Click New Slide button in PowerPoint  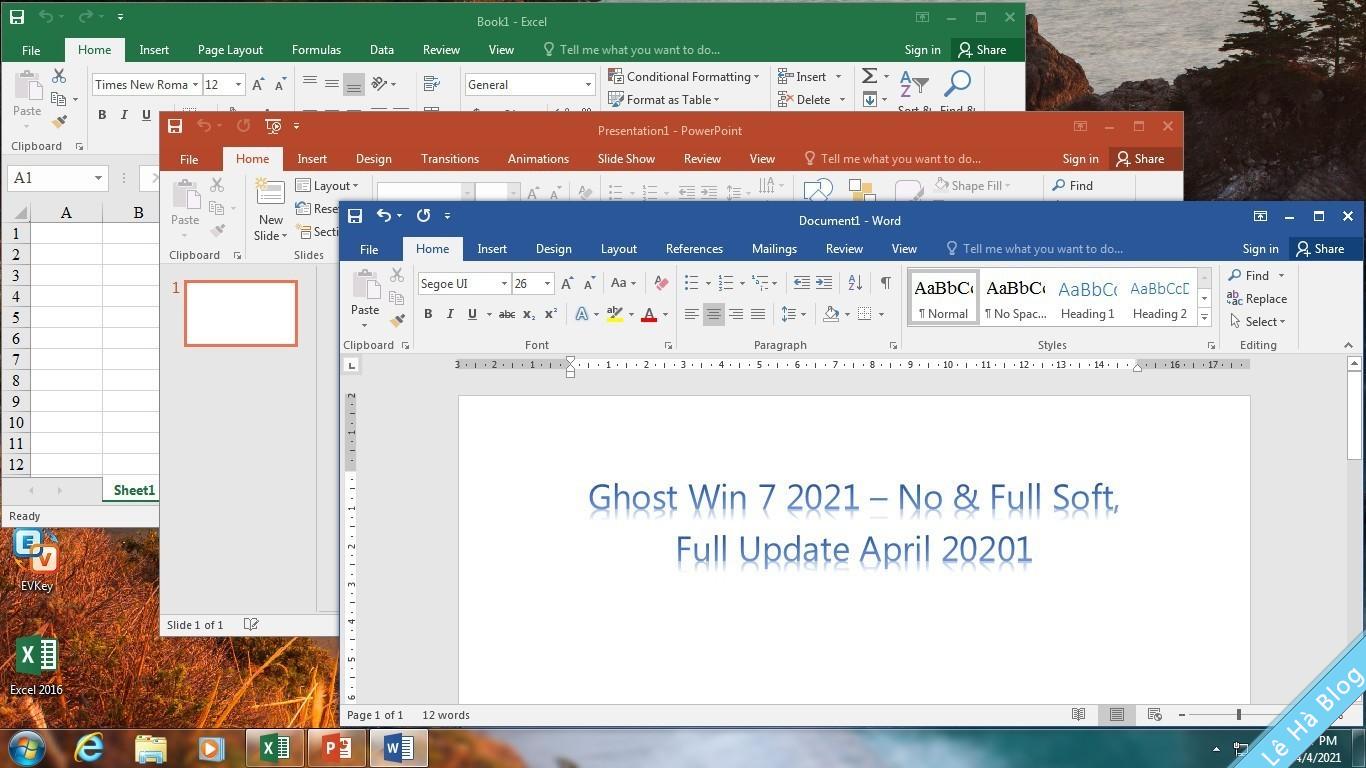coord(270,210)
